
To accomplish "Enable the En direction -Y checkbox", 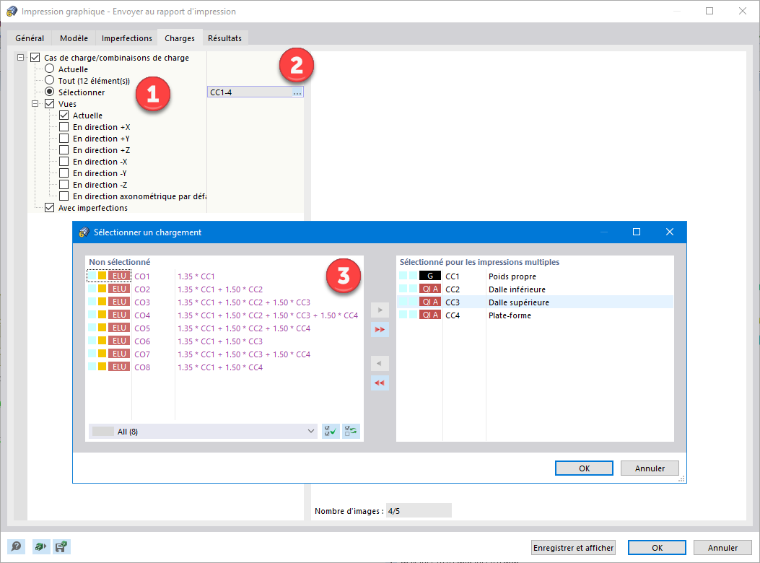I will coord(64,173).
